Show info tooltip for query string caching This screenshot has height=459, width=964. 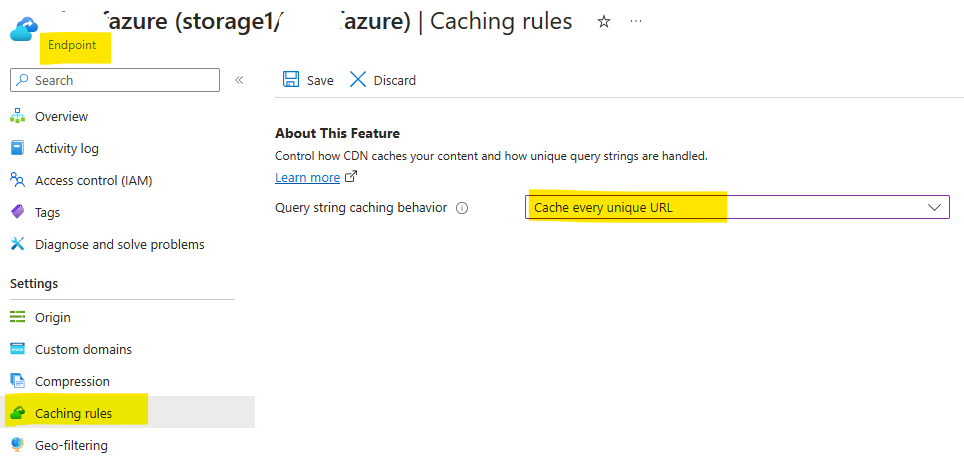[462, 208]
